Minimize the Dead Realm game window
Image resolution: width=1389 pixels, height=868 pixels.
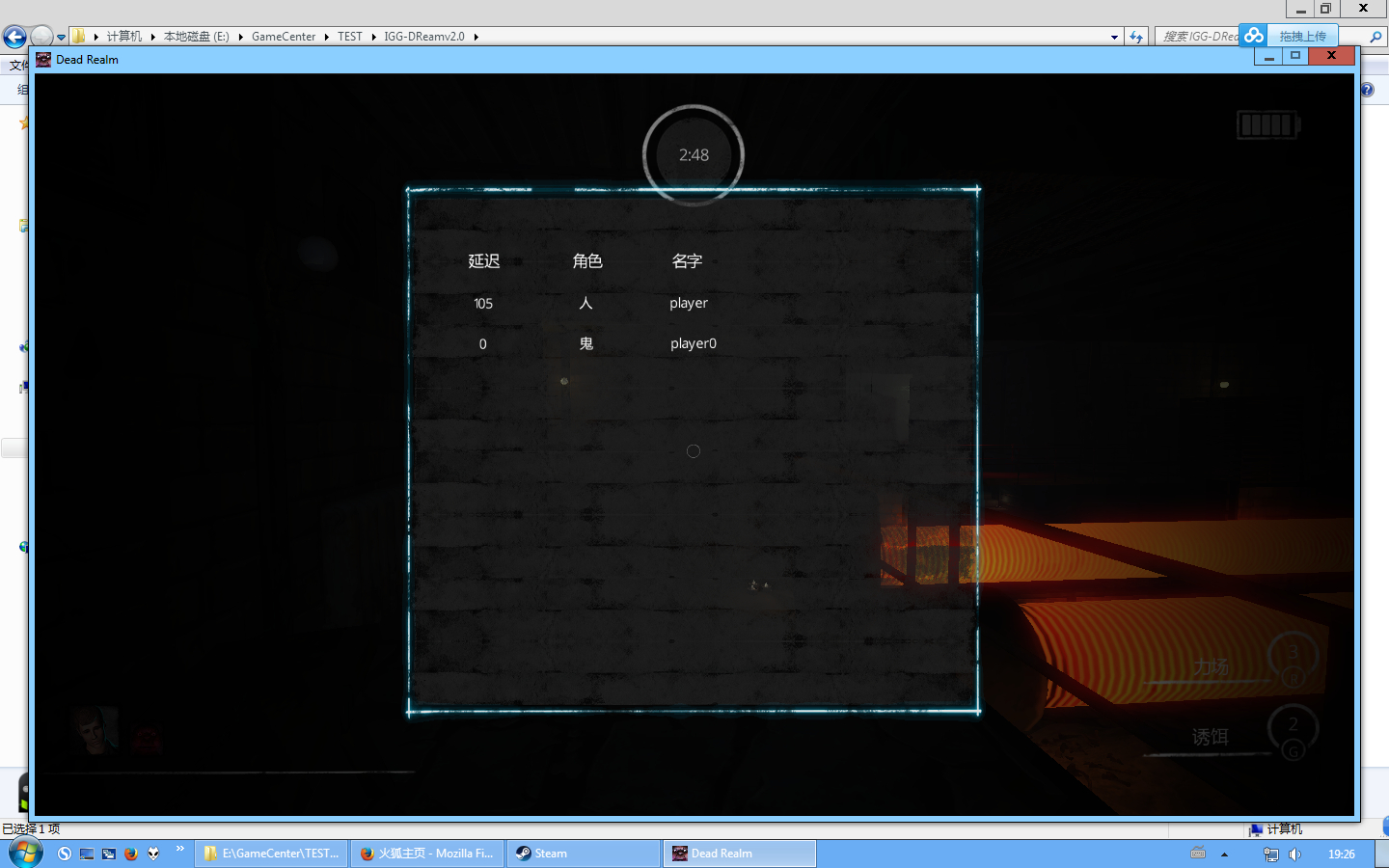(1269, 56)
